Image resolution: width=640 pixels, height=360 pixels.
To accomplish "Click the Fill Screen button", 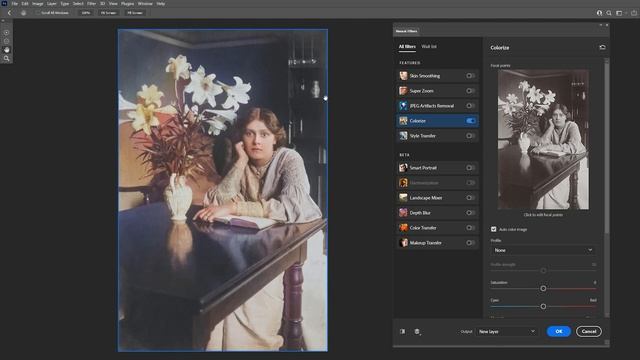I will point(135,13).
